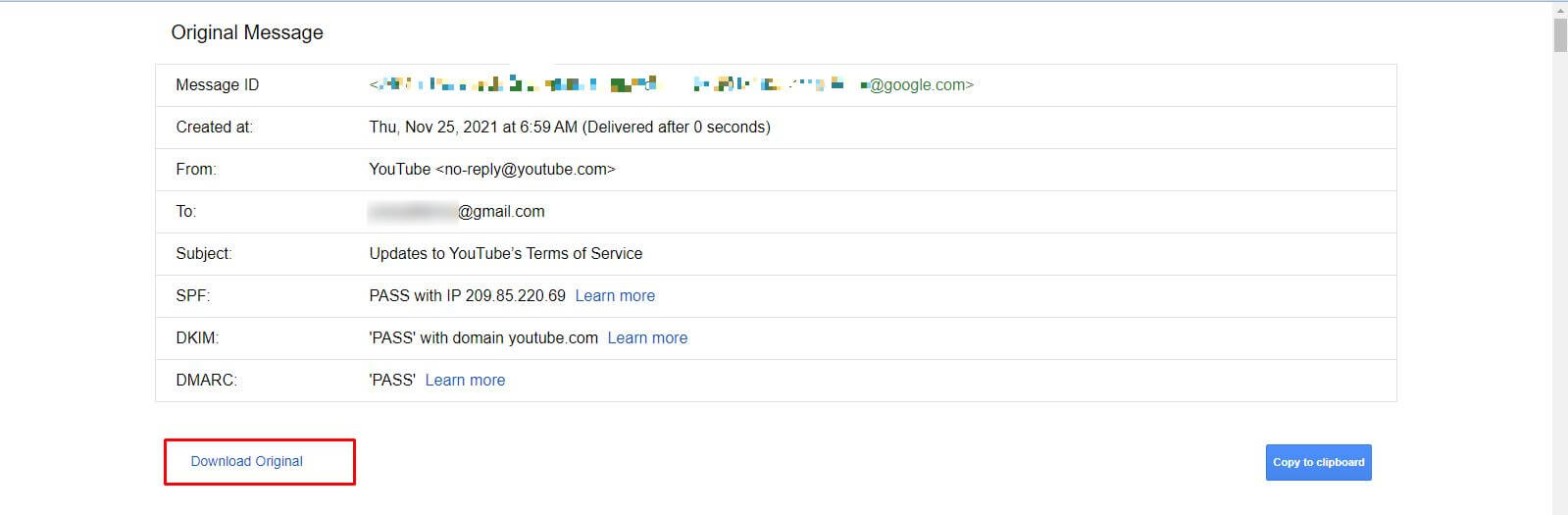Select sender no-reply@youtube.com text

coord(526,169)
